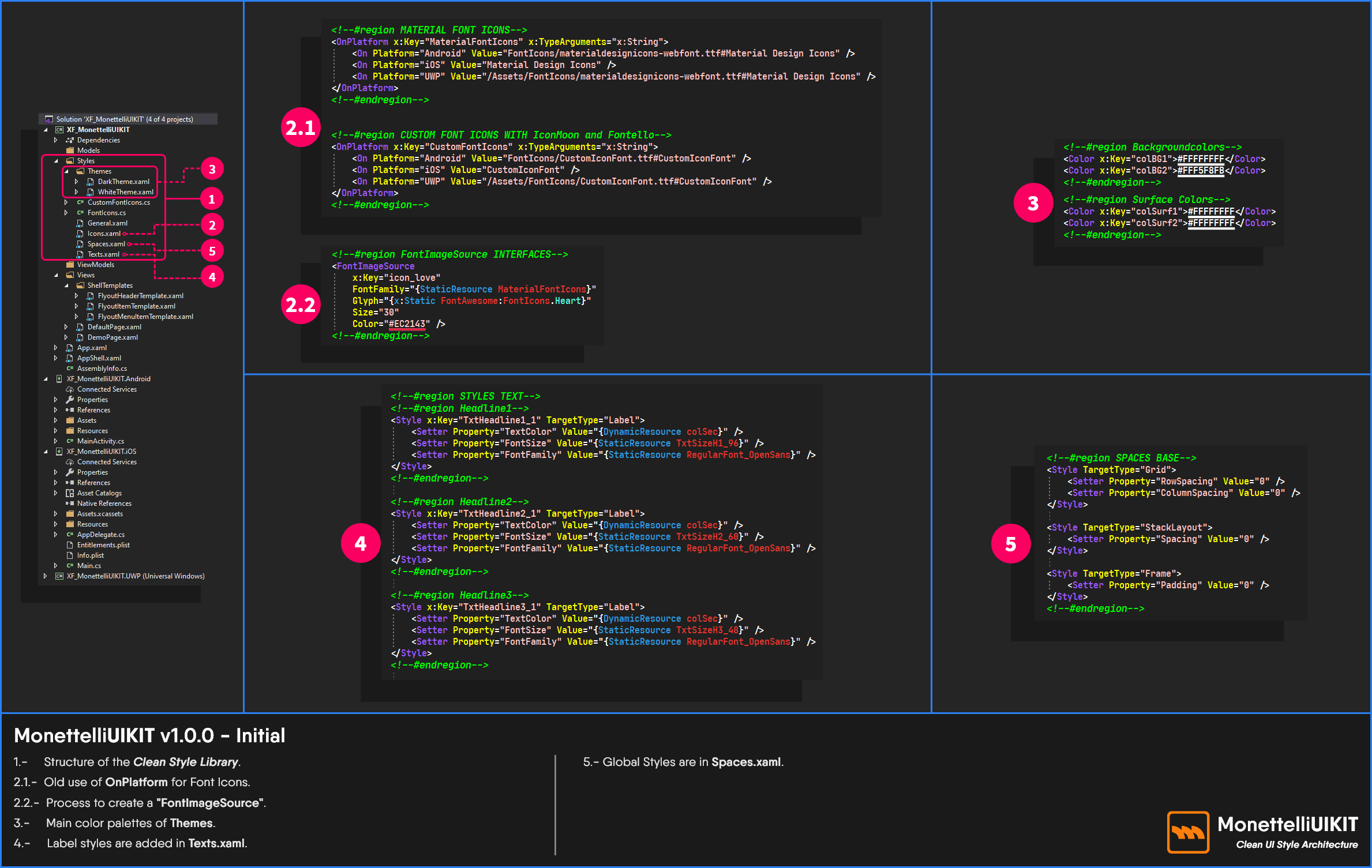Expand the XF_MonettelliUIKIT.UWP project
1372x868 pixels.
click(46, 576)
